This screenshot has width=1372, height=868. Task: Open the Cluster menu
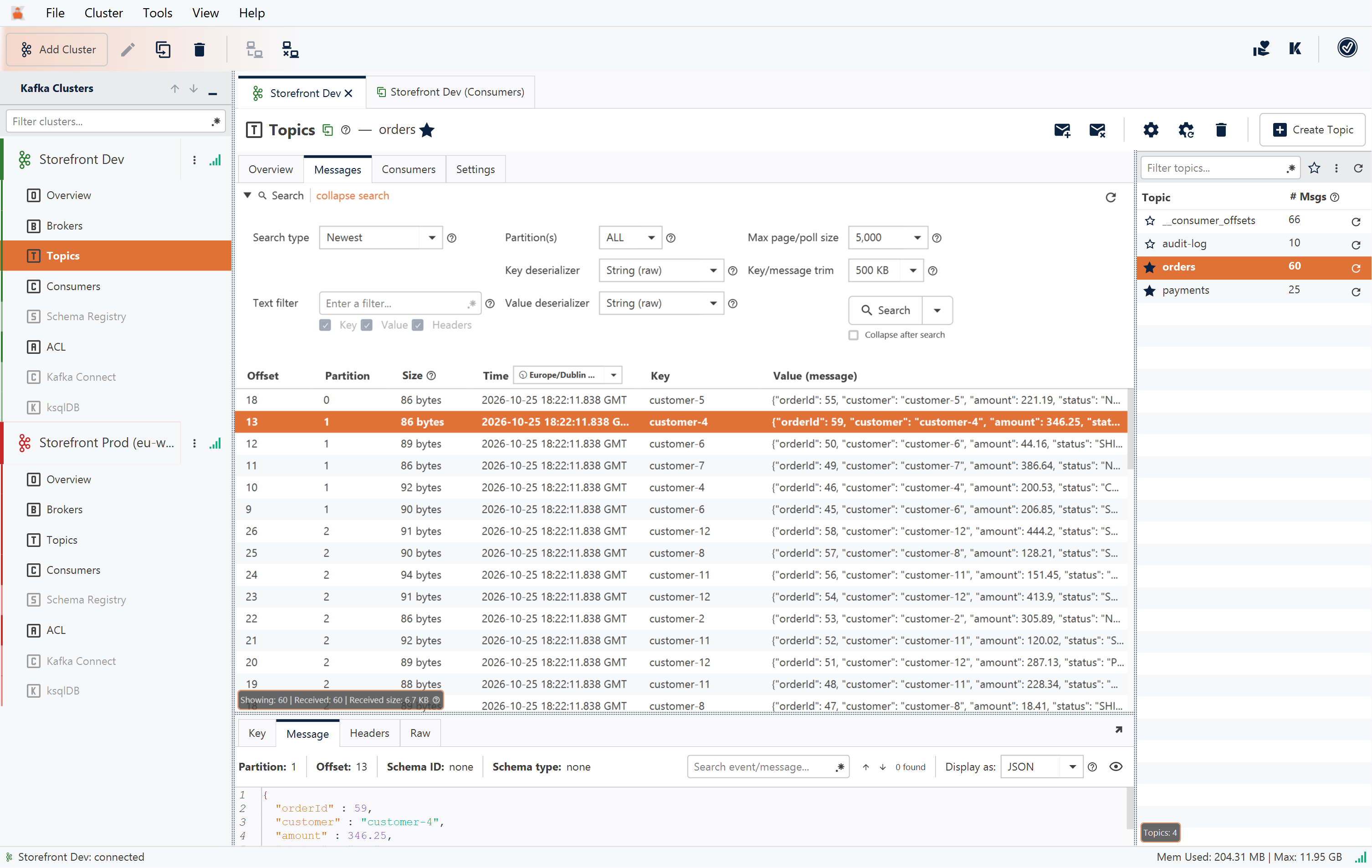(103, 13)
